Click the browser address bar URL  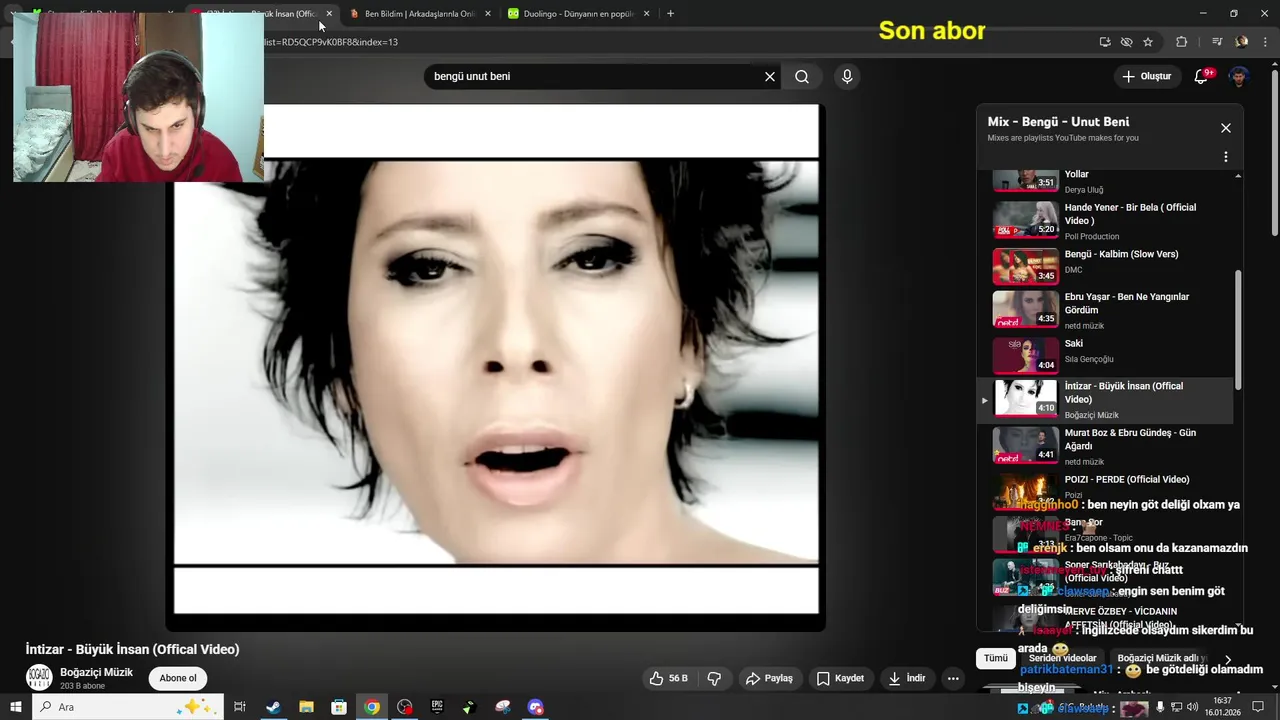pos(330,42)
